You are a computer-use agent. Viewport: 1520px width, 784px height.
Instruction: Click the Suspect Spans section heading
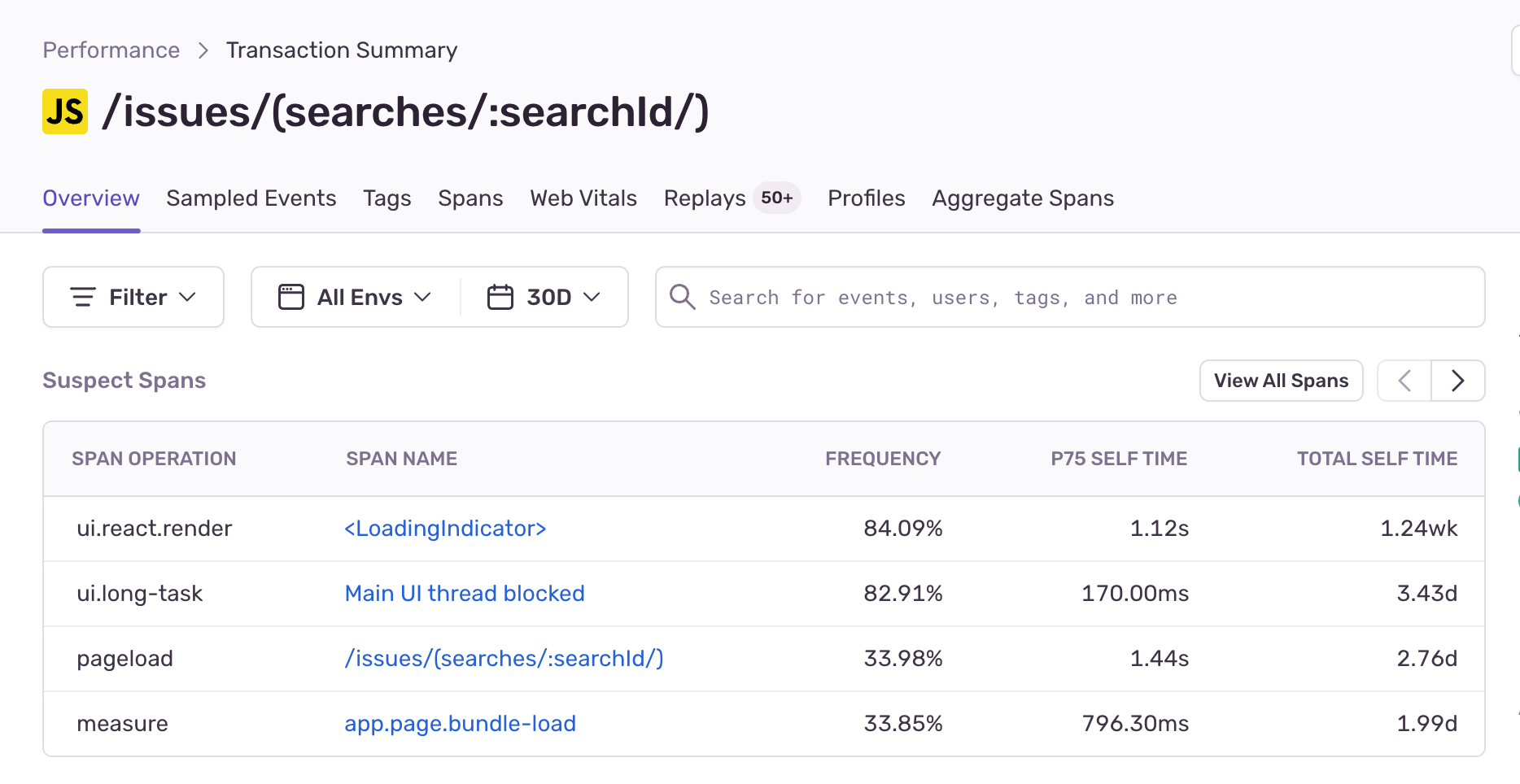pyautogui.click(x=124, y=381)
